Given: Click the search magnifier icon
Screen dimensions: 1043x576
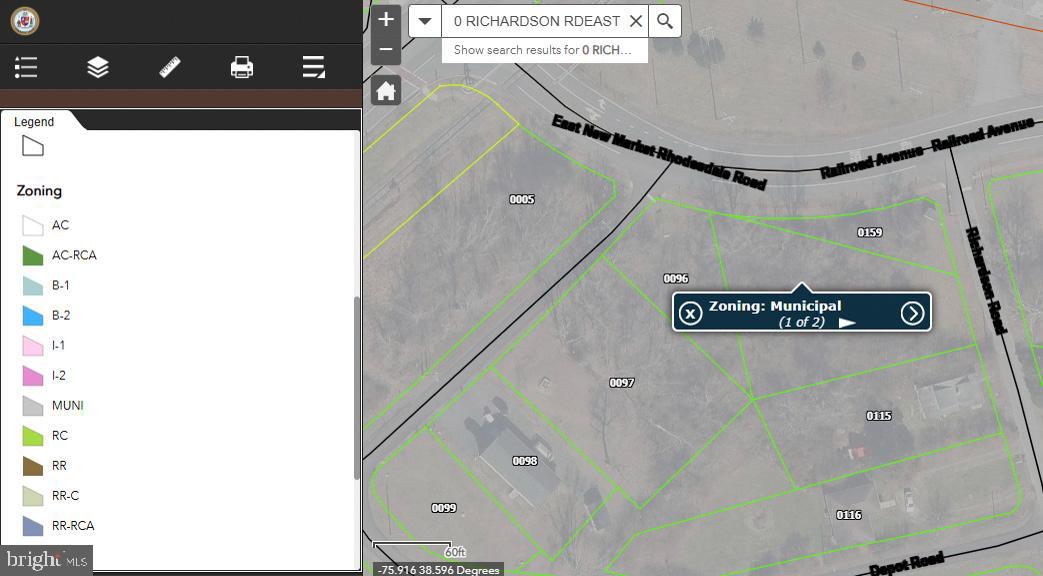Looking at the screenshot, I should pos(665,21).
